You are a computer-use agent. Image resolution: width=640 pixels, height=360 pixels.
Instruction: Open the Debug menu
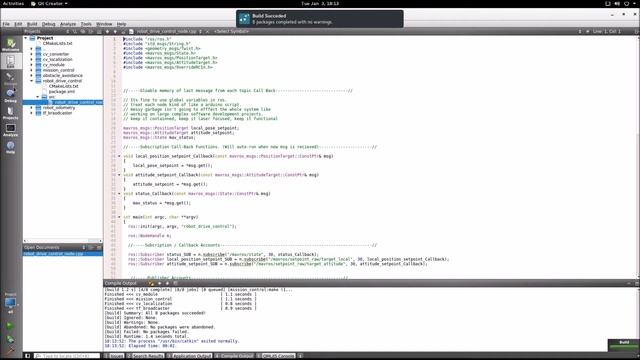49,24
